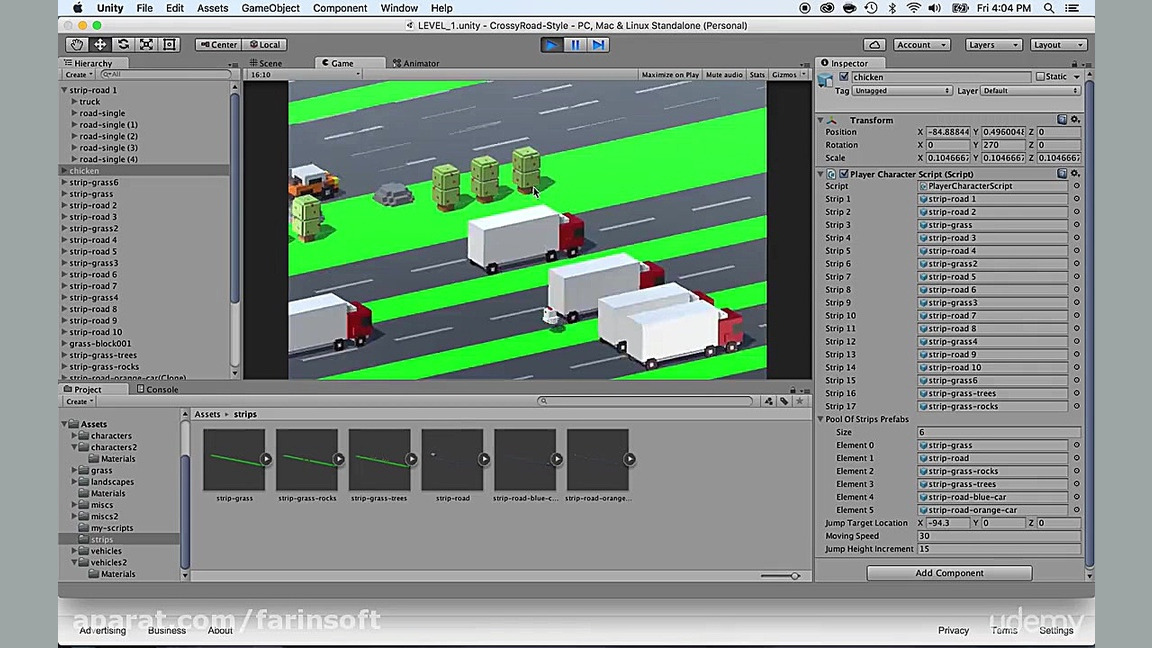Open macOS Spotlight search

[x=1049, y=8]
